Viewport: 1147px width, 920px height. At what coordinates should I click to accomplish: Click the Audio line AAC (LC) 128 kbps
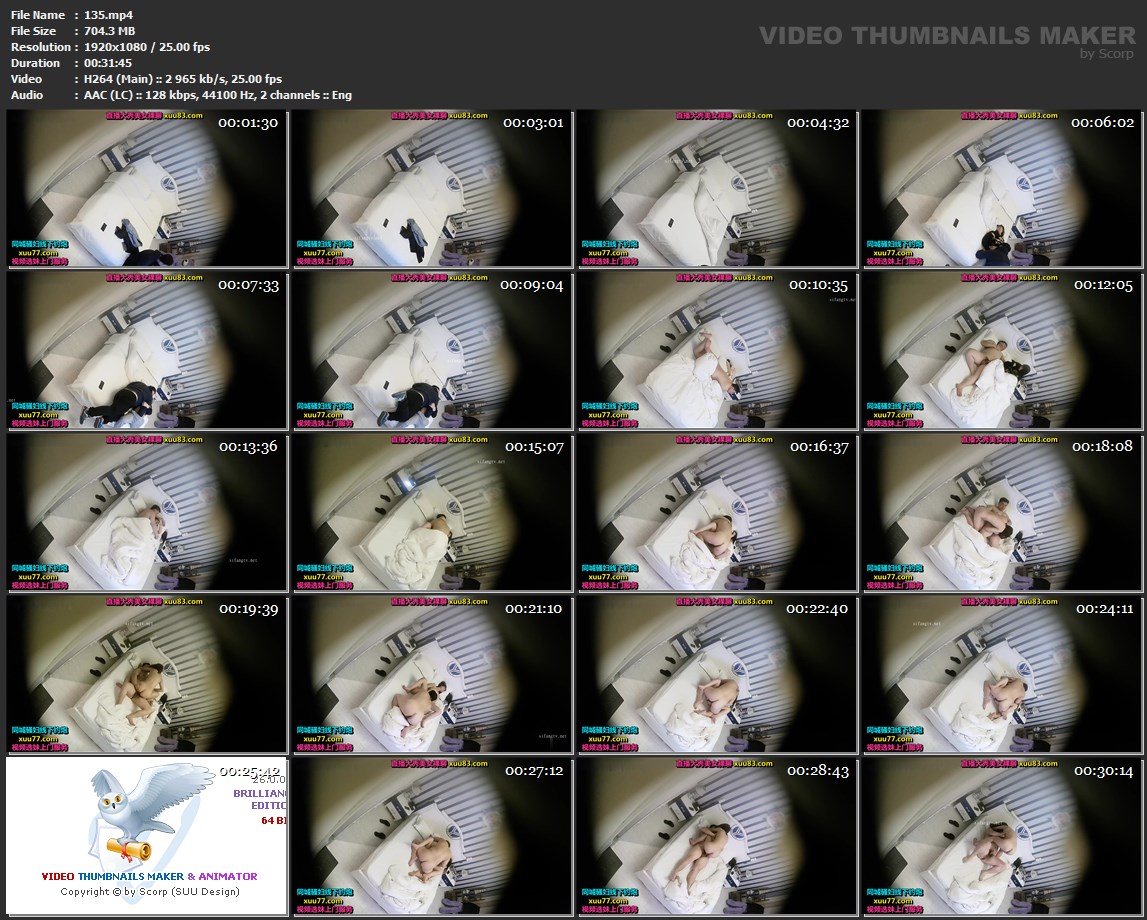tap(218, 95)
